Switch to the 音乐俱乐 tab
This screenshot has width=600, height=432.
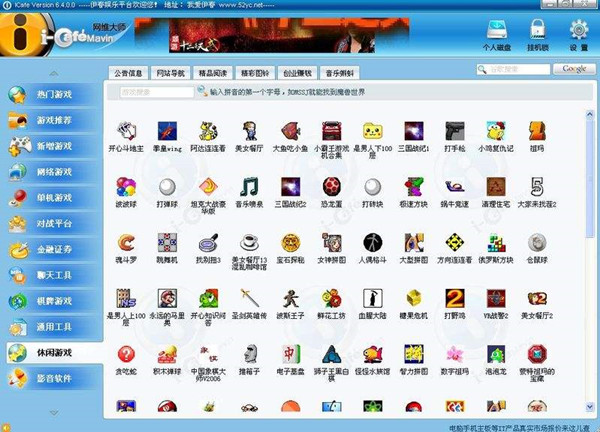coord(339,73)
